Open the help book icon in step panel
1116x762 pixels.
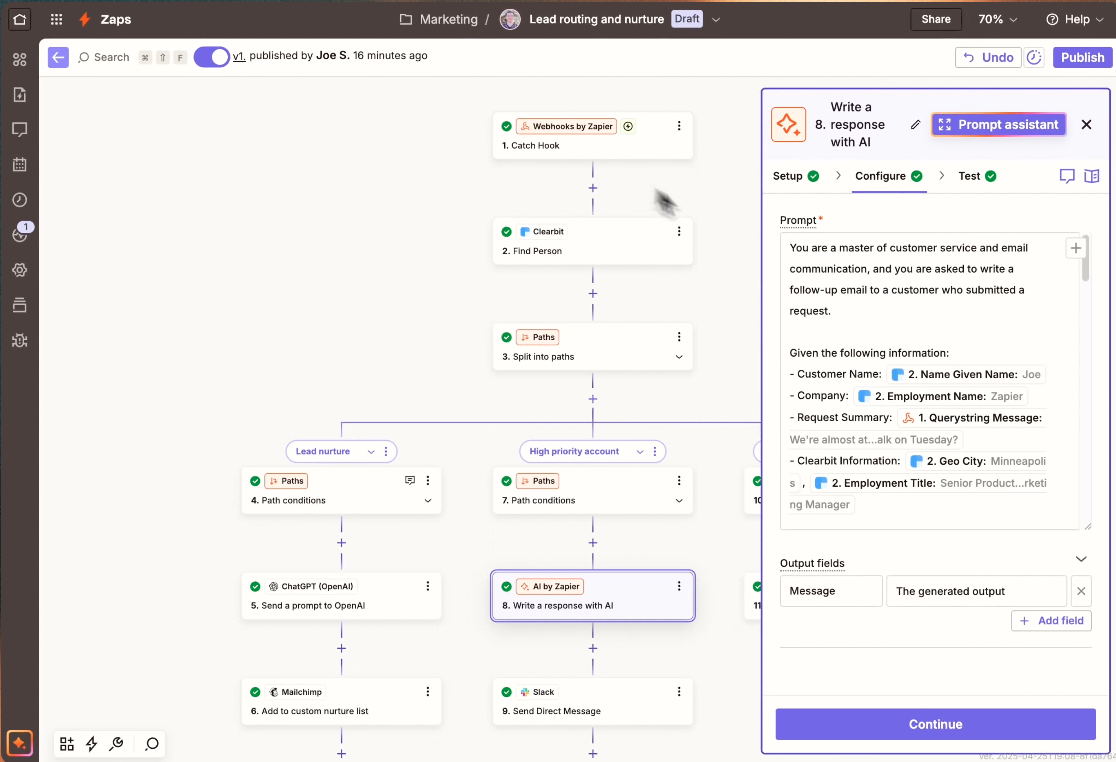(x=1092, y=176)
